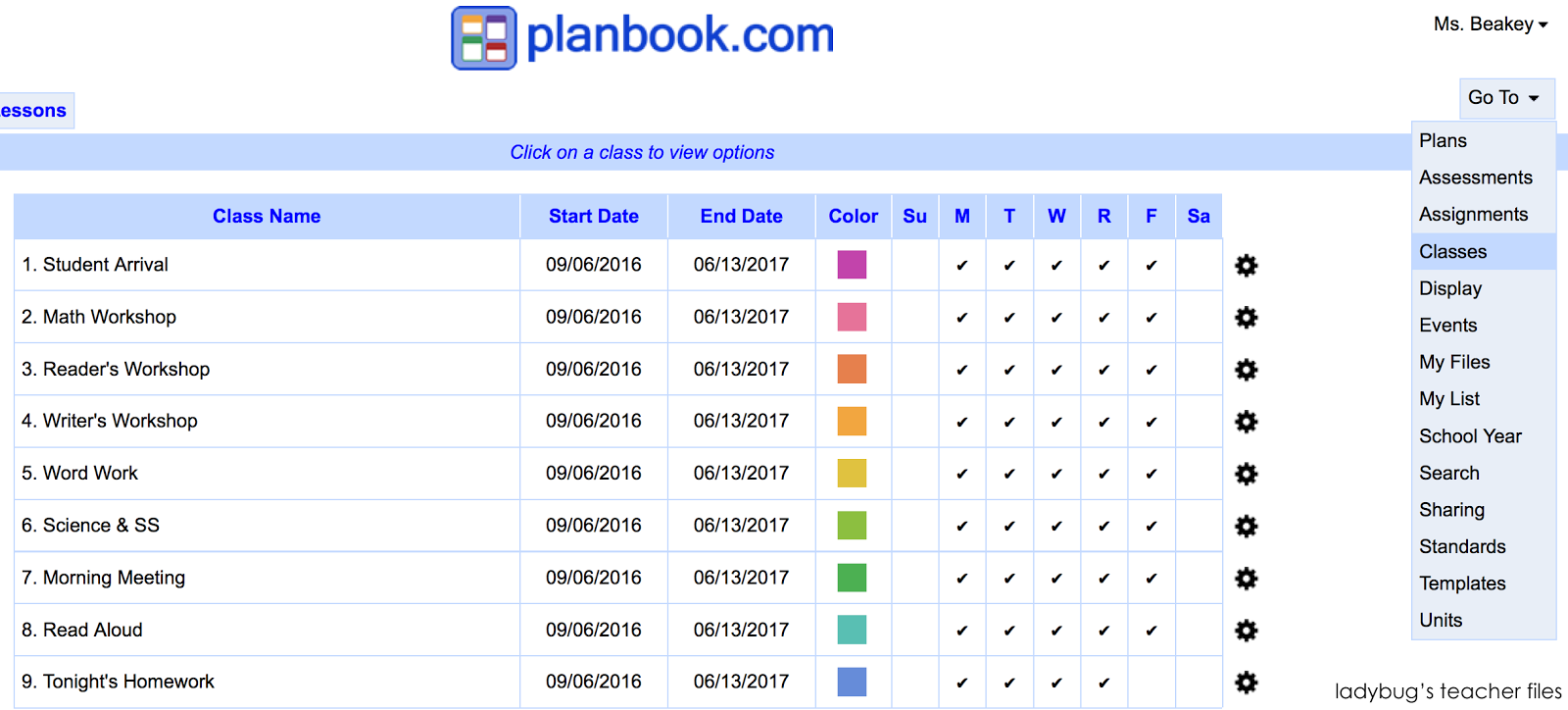
Task: Click the Start Date column header
Action: point(593,216)
